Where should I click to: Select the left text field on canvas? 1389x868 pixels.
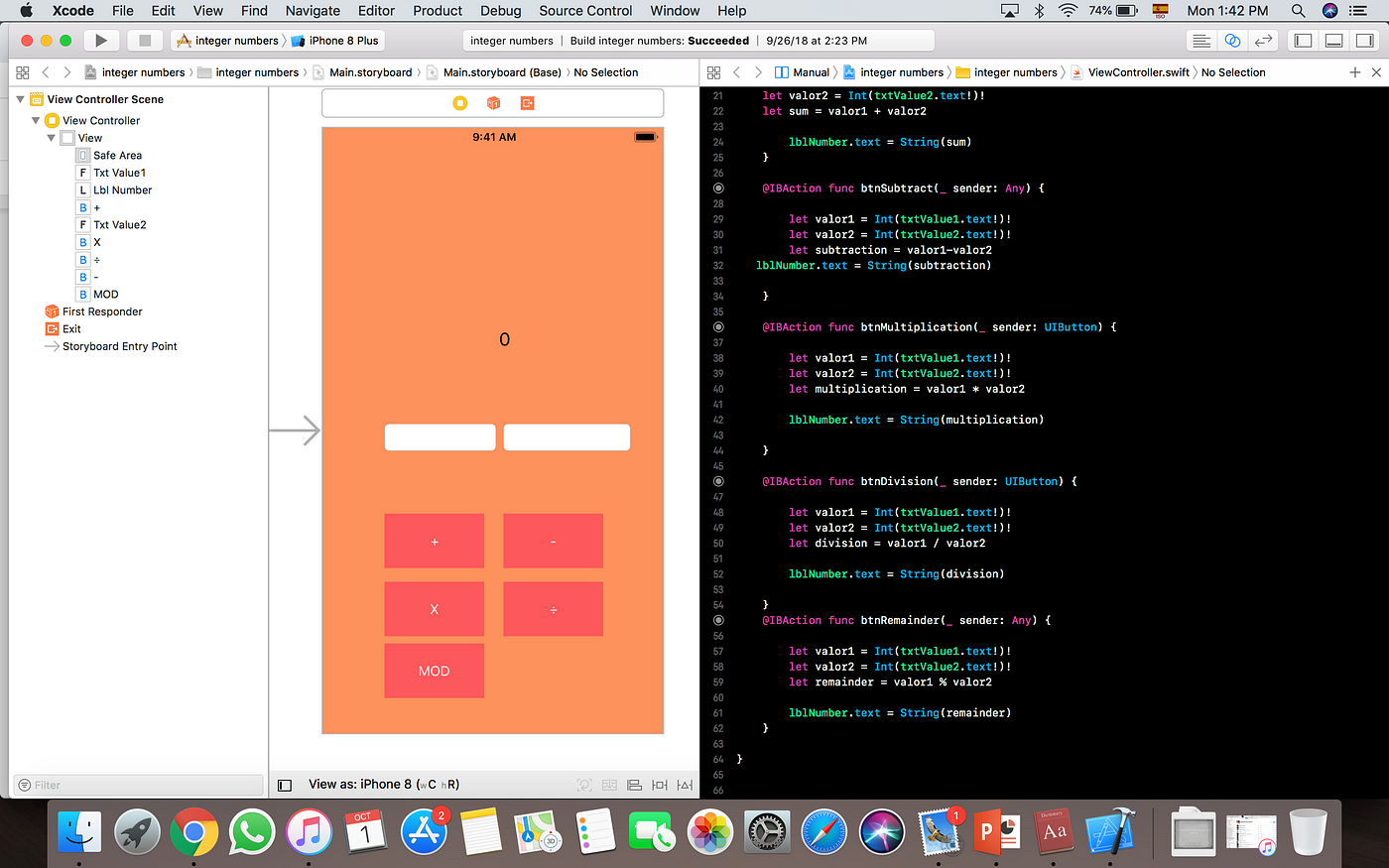coord(441,437)
